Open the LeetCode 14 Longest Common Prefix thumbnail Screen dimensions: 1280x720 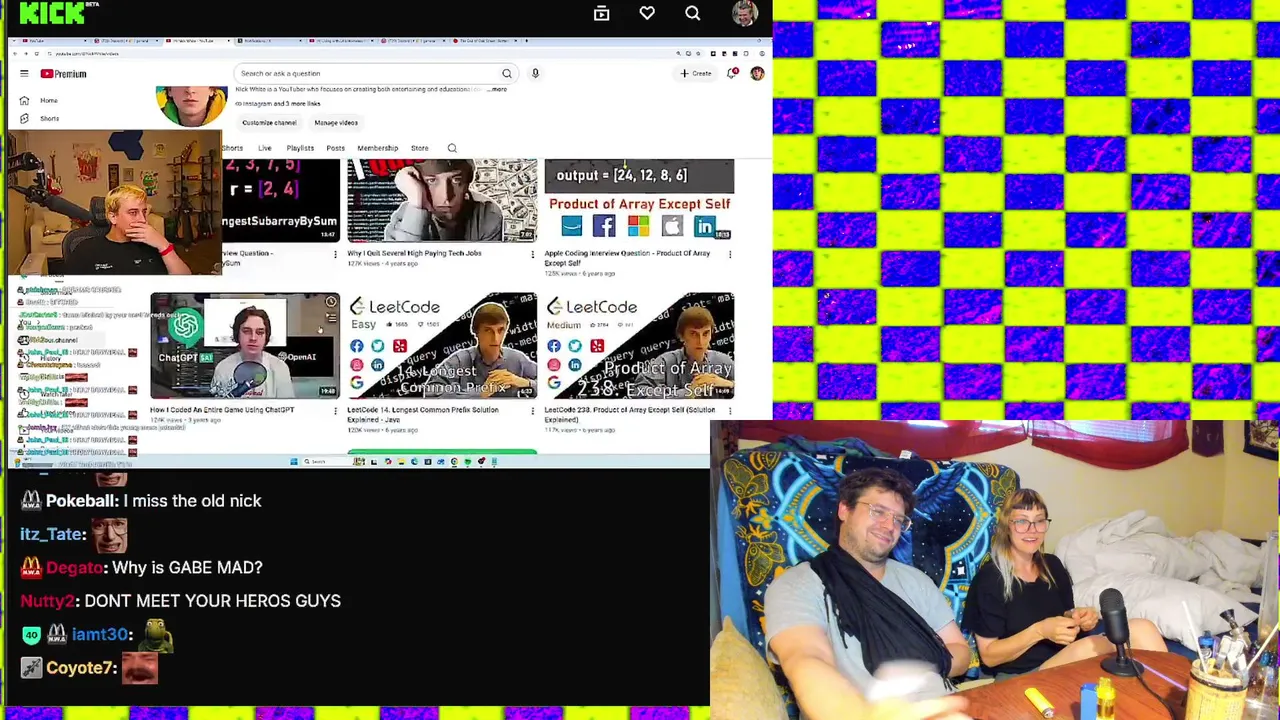tap(442, 345)
